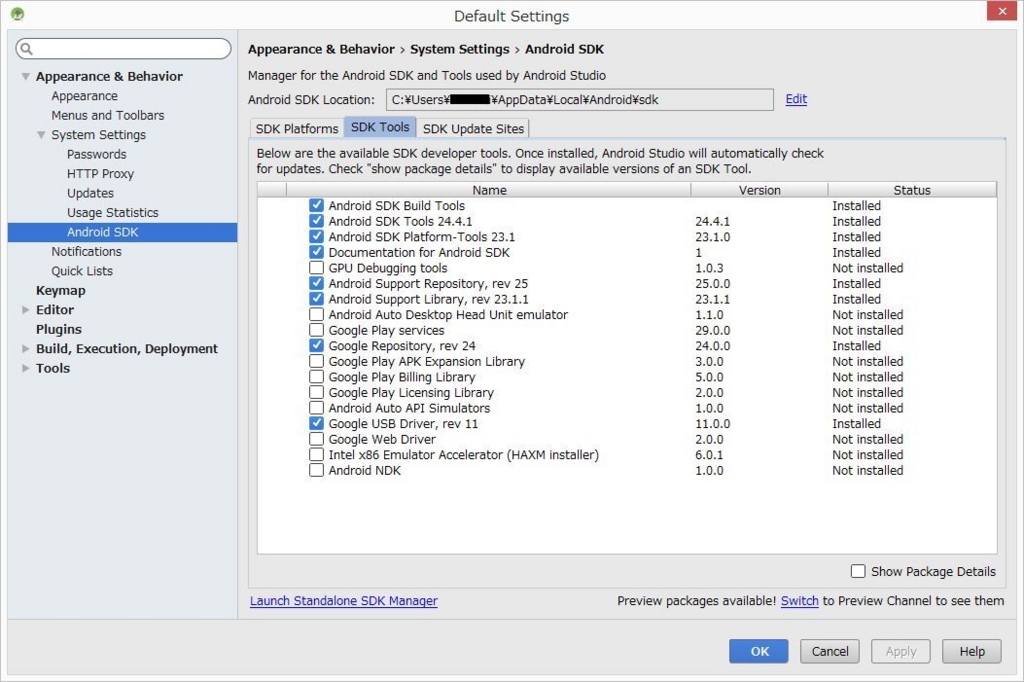
Task: Click Cancel button
Action: pos(830,651)
